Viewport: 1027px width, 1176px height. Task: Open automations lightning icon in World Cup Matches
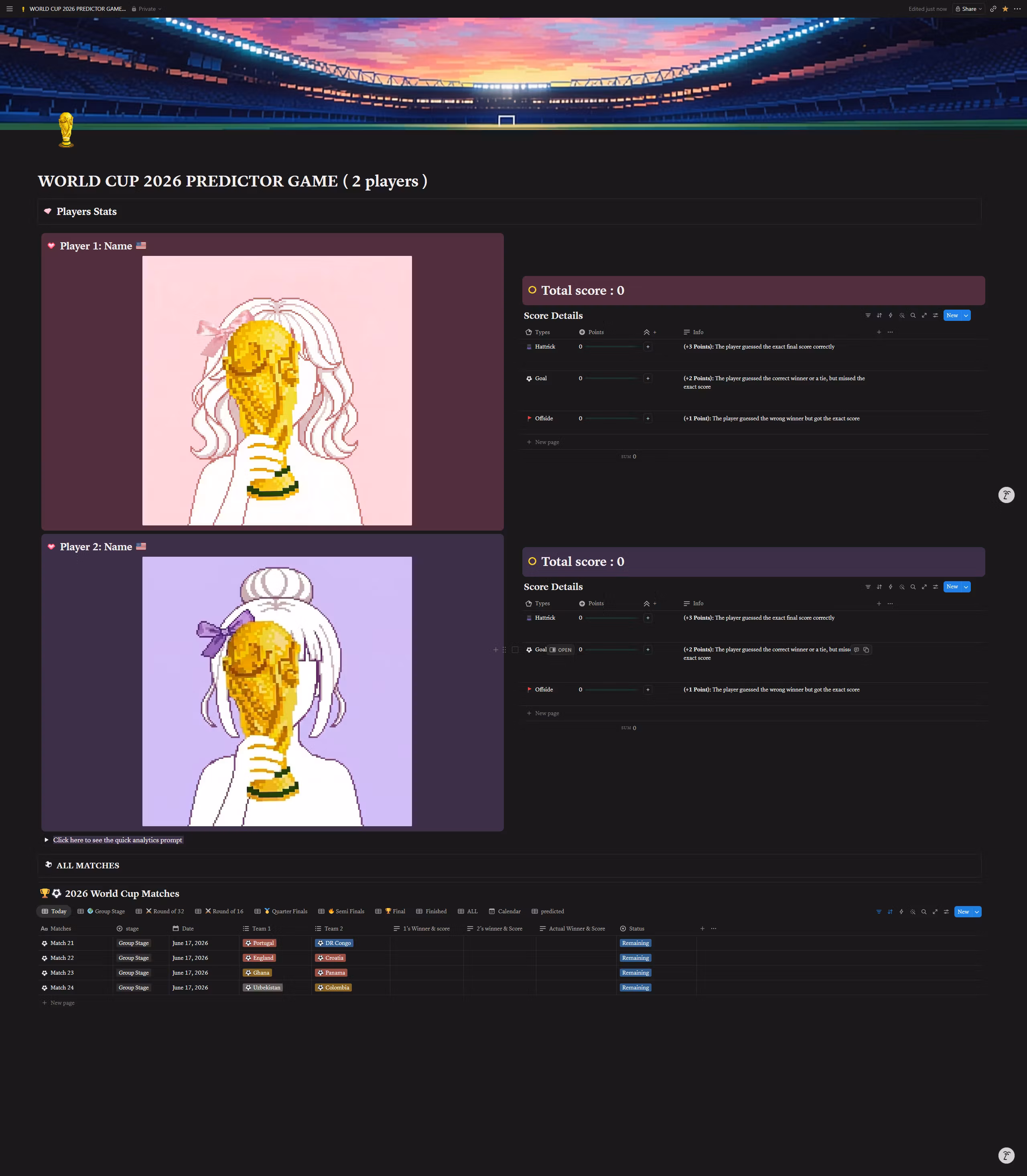901,911
